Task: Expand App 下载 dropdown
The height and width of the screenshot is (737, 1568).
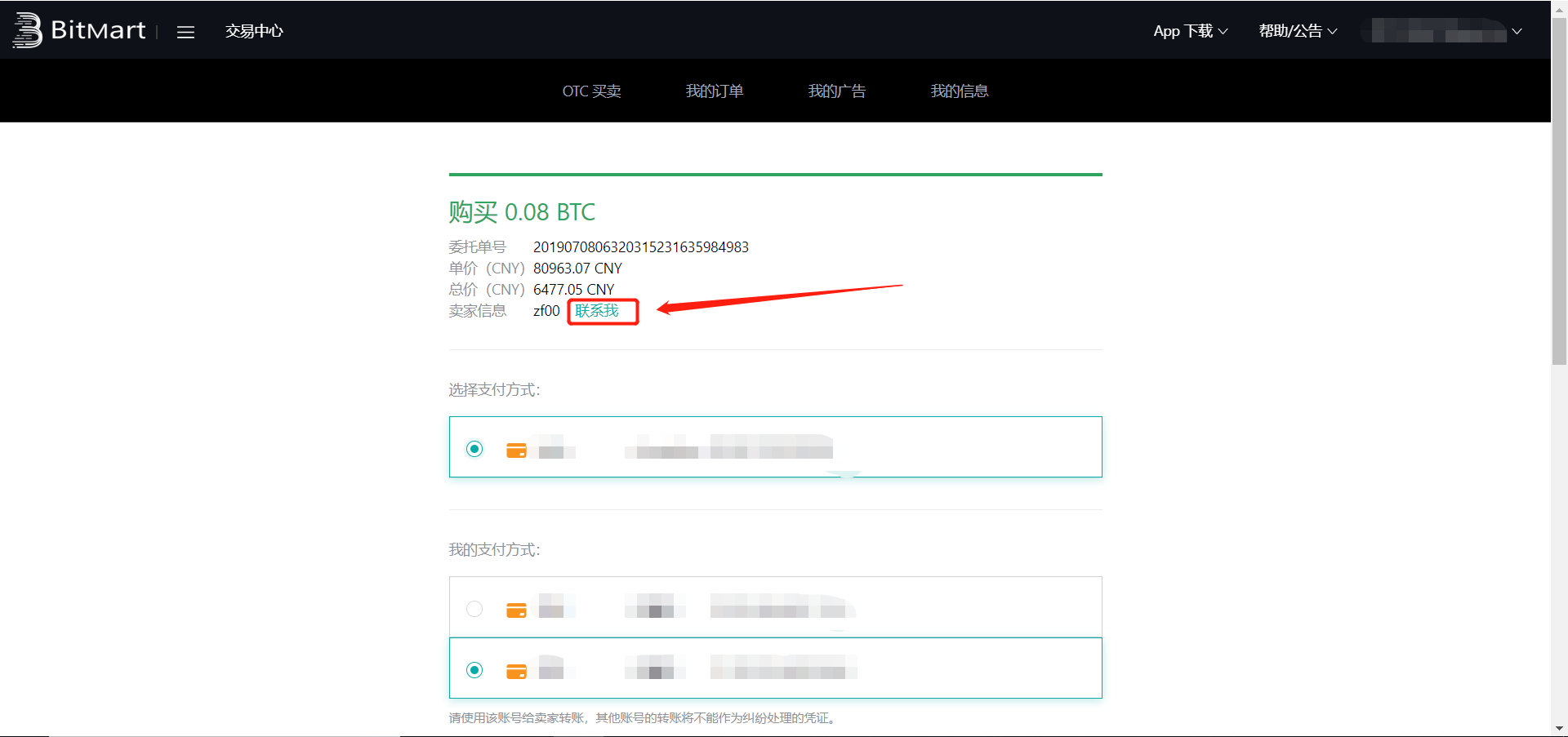Action: click(x=1190, y=31)
